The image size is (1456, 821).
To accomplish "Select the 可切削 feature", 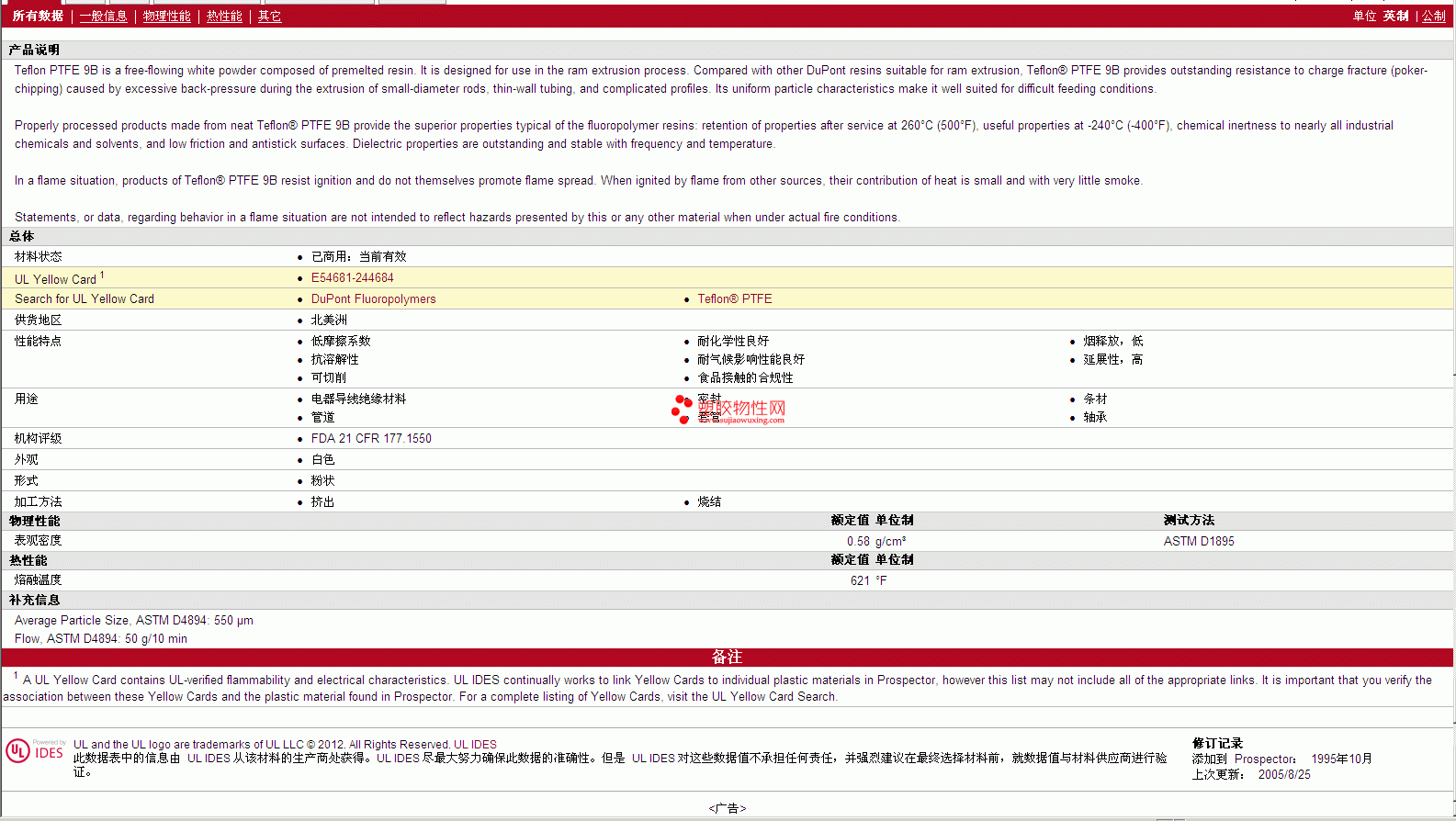I will tap(329, 378).
